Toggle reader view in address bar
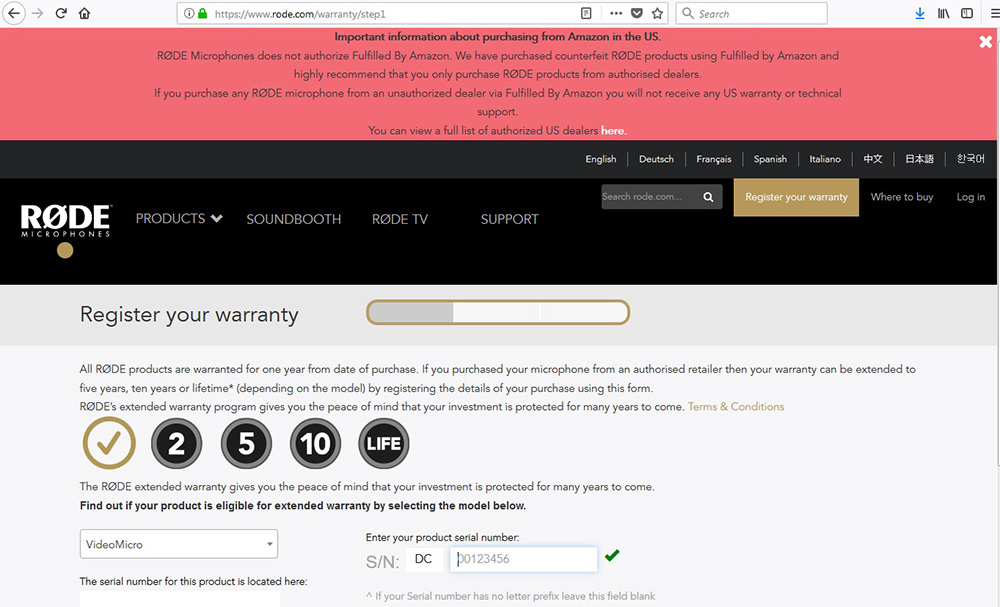The image size is (1000, 607). tap(586, 14)
